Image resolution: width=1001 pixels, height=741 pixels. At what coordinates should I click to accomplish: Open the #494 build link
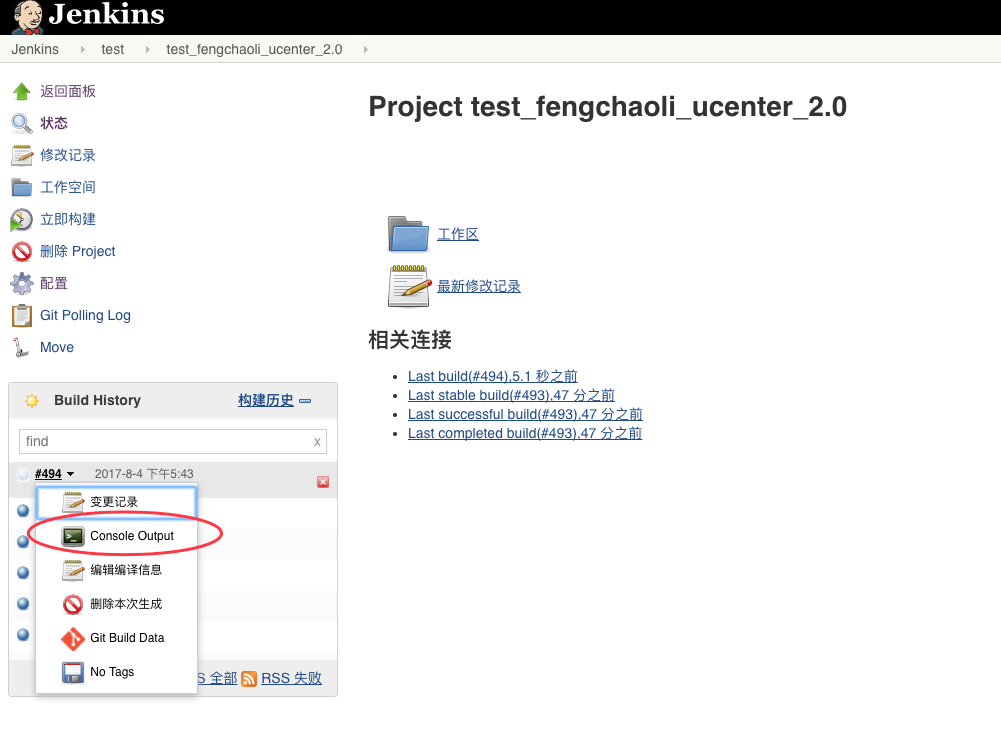coord(48,474)
